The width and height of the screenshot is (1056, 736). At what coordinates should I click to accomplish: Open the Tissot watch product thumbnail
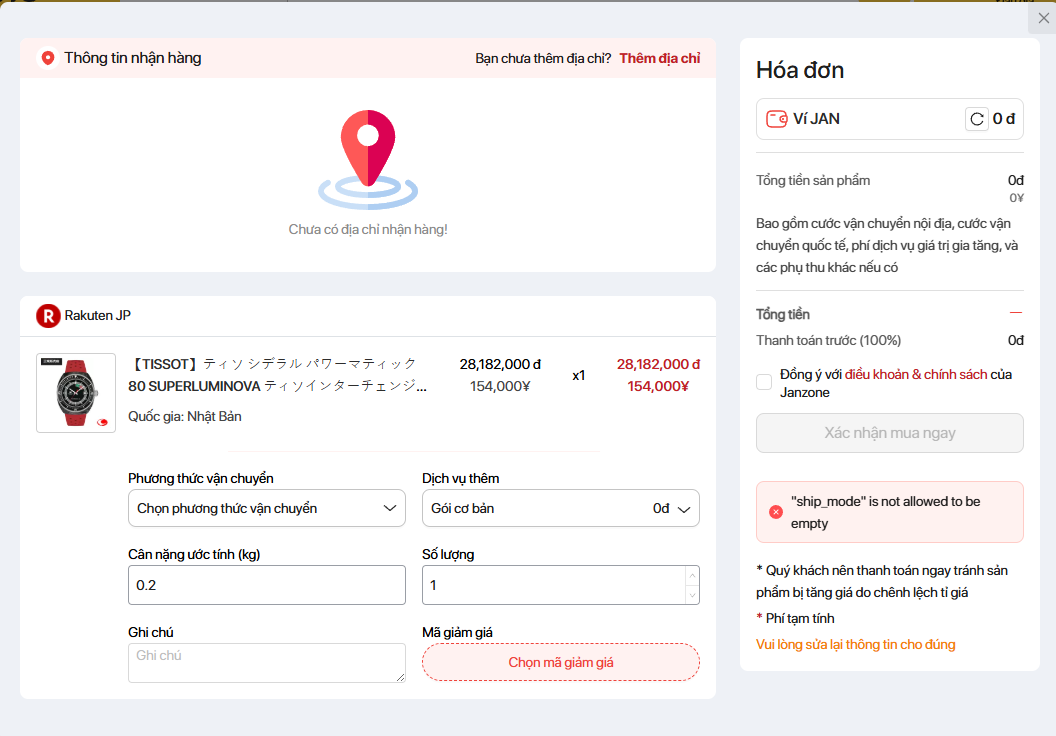click(76, 393)
